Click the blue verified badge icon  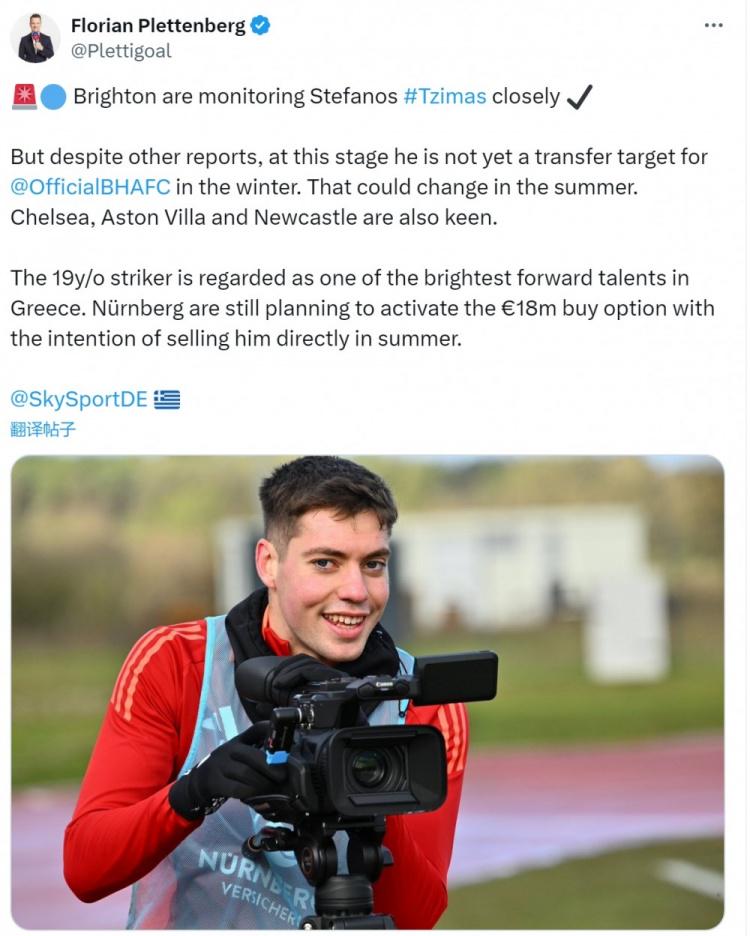coord(260,25)
